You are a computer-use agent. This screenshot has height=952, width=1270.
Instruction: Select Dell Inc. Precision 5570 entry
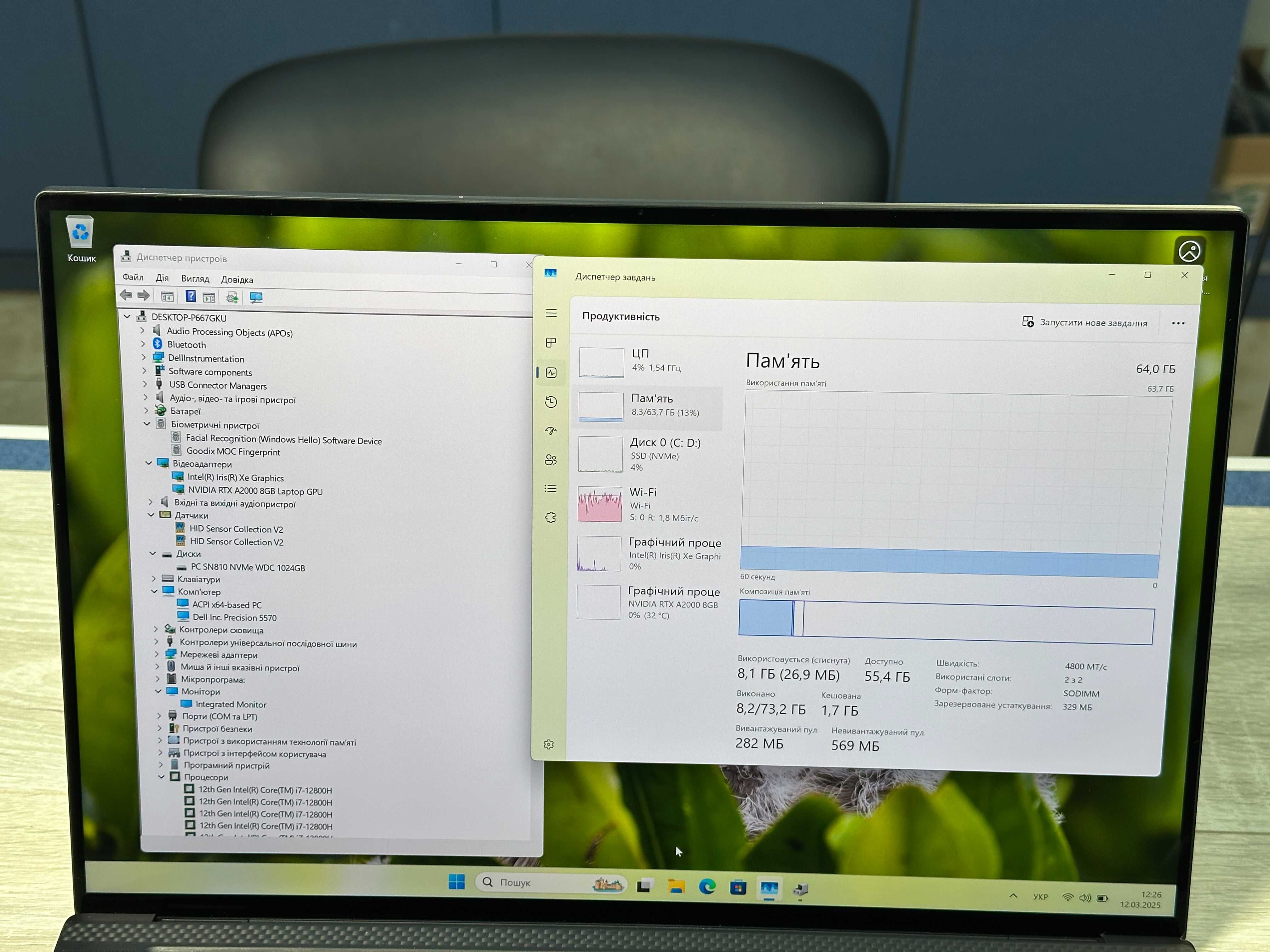[234, 617]
